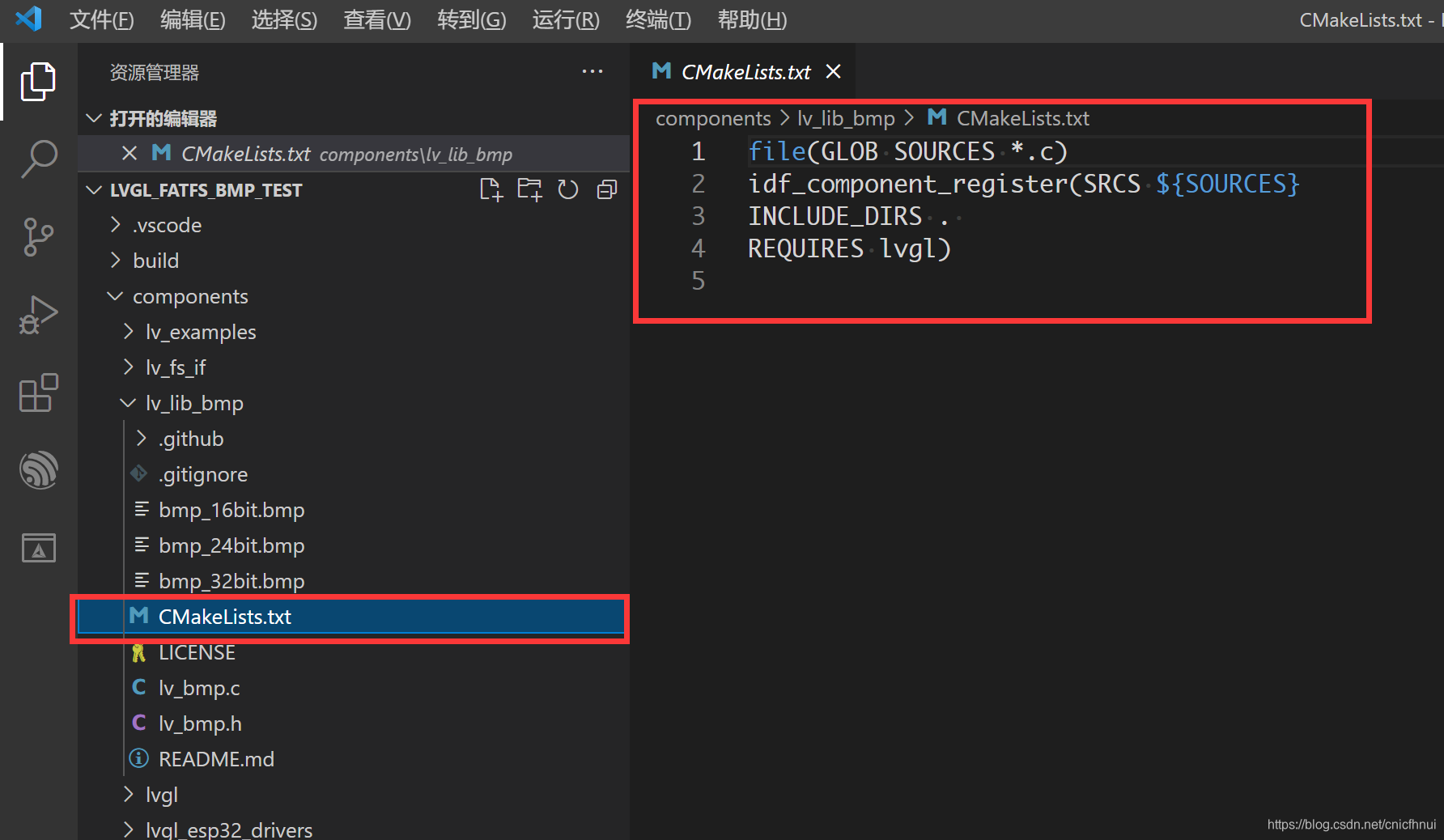Open the Explorer view in the activity bar
The width and height of the screenshot is (1444, 840).
coord(38,82)
